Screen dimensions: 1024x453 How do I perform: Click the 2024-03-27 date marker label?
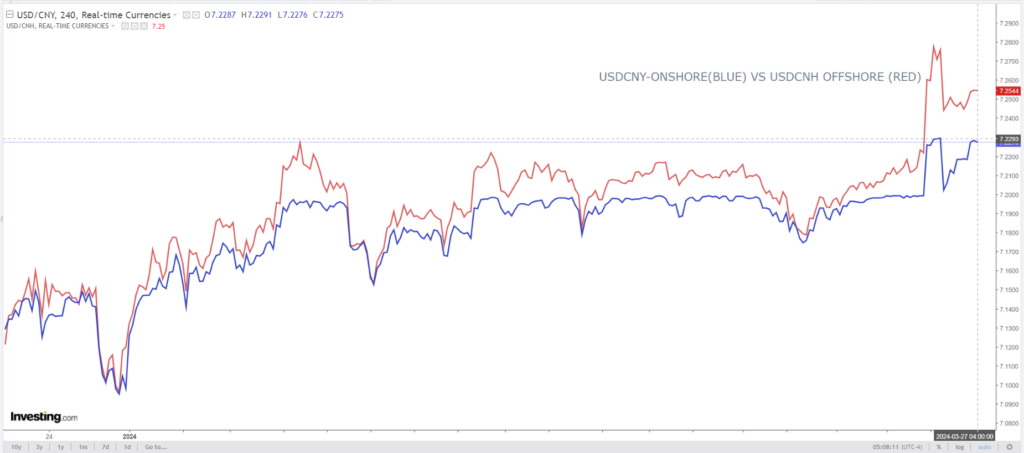coord(964,436)
